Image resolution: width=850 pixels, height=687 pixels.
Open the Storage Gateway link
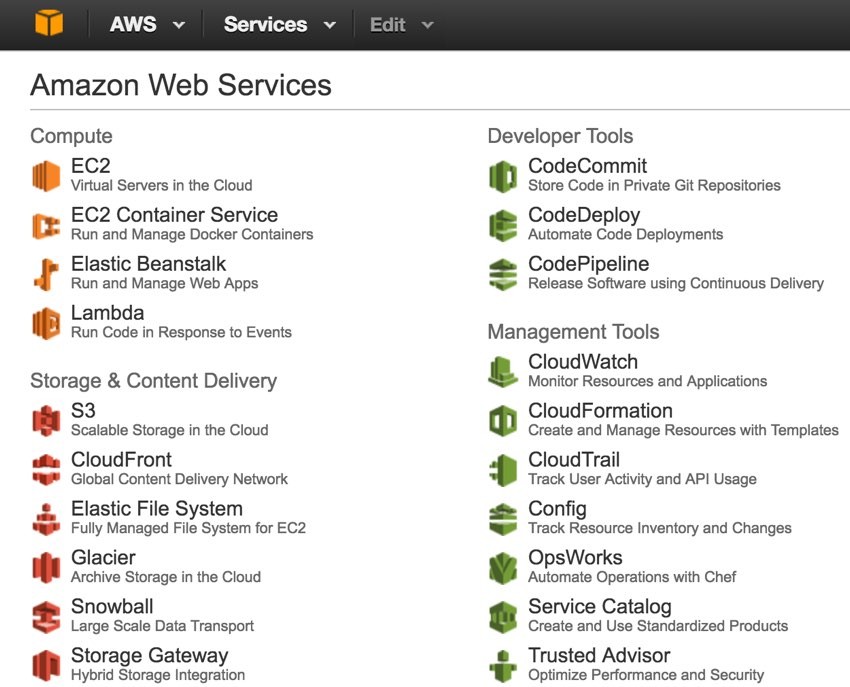(x=150, y=656)
